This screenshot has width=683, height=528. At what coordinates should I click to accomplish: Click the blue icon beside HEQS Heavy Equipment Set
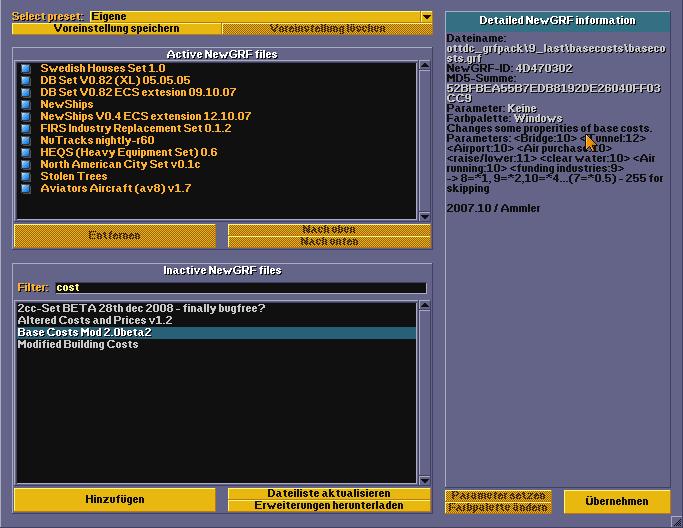(x=26, y=152)
